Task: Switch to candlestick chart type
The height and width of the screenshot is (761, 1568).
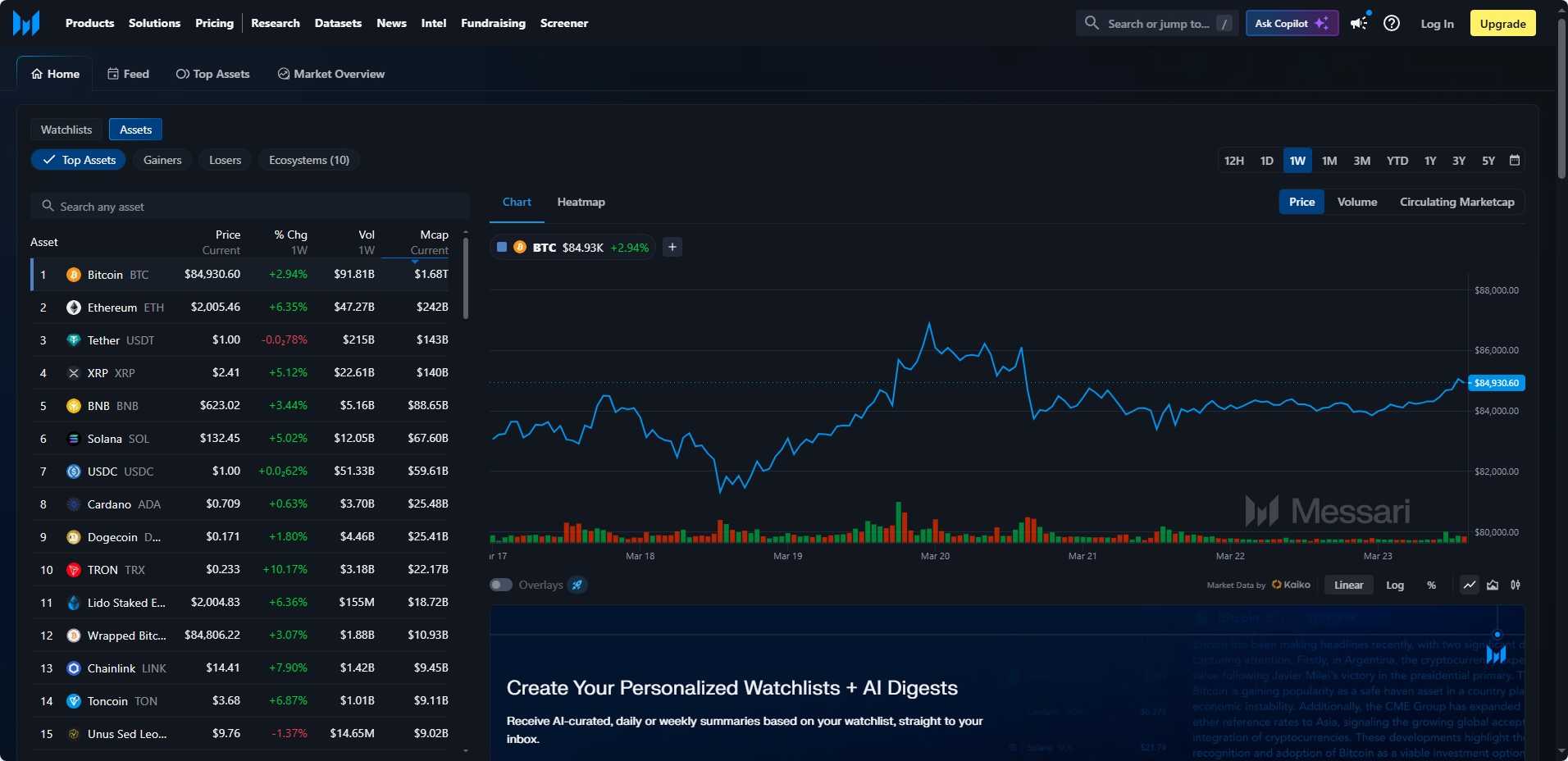Action: click(1516, 585)
